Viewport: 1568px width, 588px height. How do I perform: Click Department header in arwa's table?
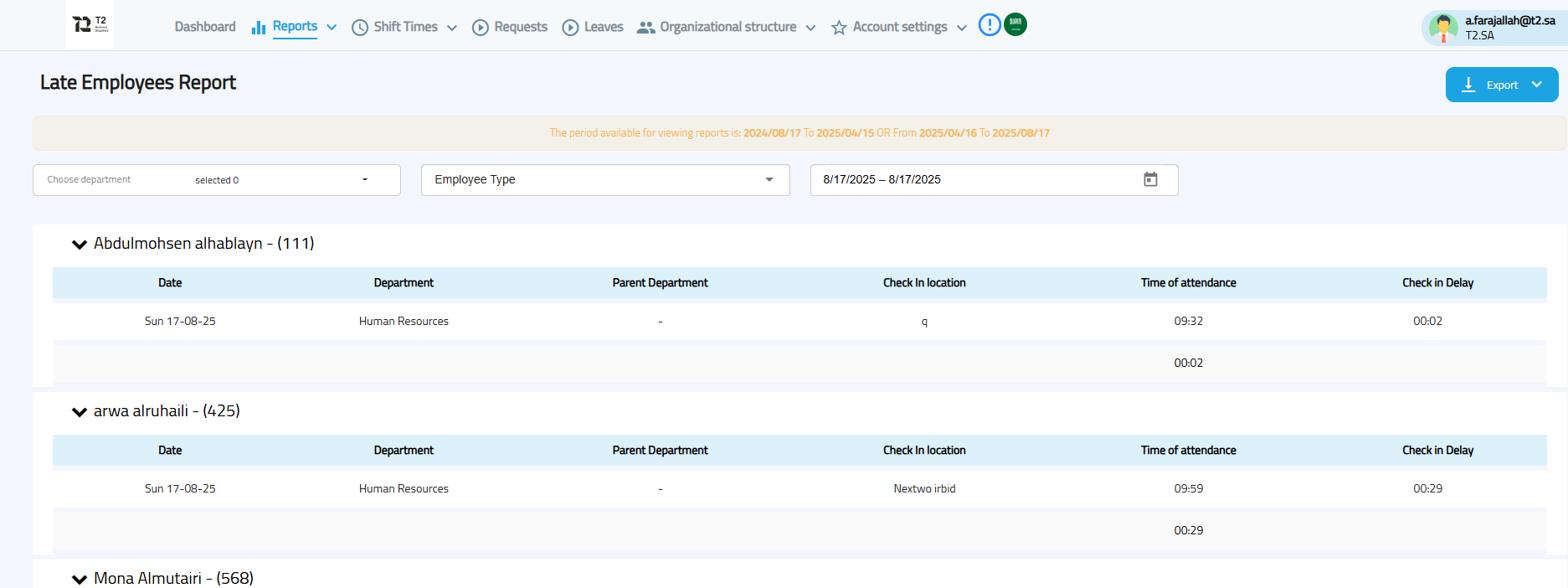point(404,451)
